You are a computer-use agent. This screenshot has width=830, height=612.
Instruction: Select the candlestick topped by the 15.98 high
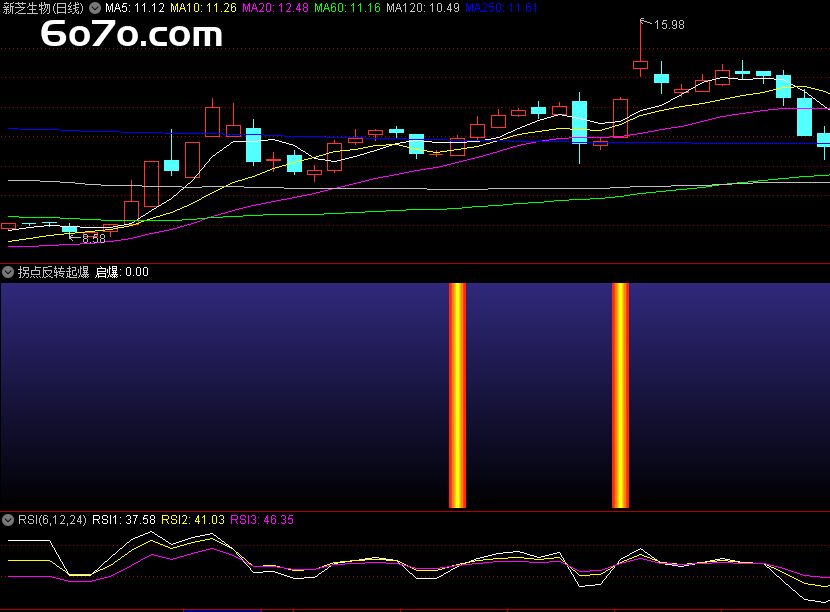click(640, 65)
